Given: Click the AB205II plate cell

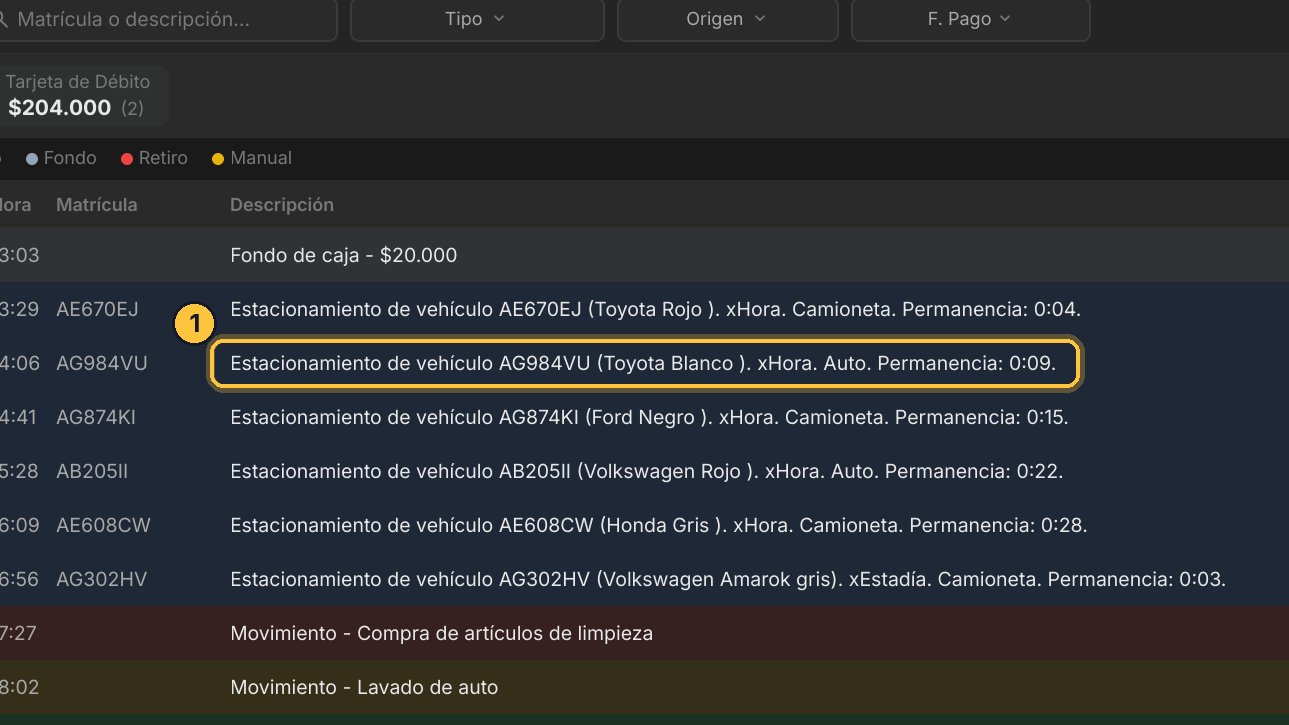Looking at the screenshot, I should [x=92, y=471].
